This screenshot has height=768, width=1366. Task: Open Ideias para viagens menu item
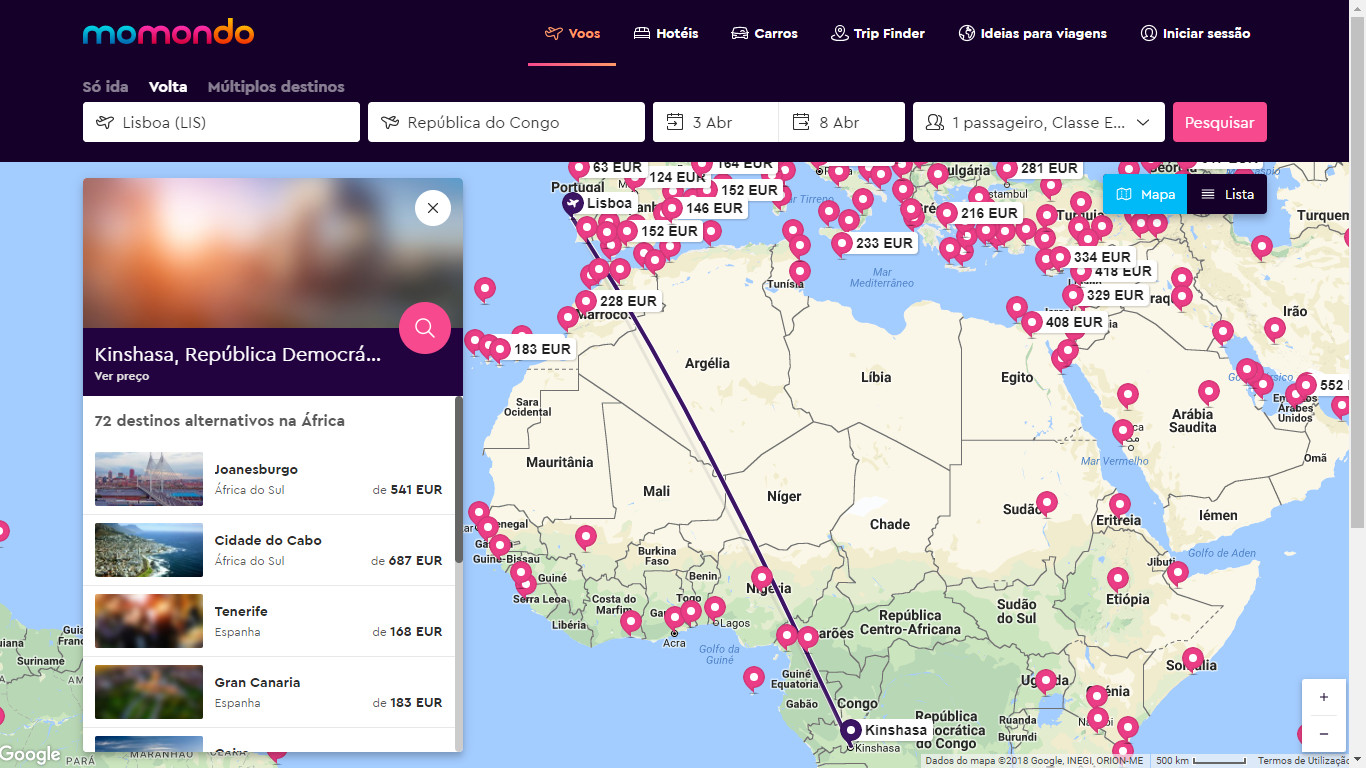tap(1032, 33)
